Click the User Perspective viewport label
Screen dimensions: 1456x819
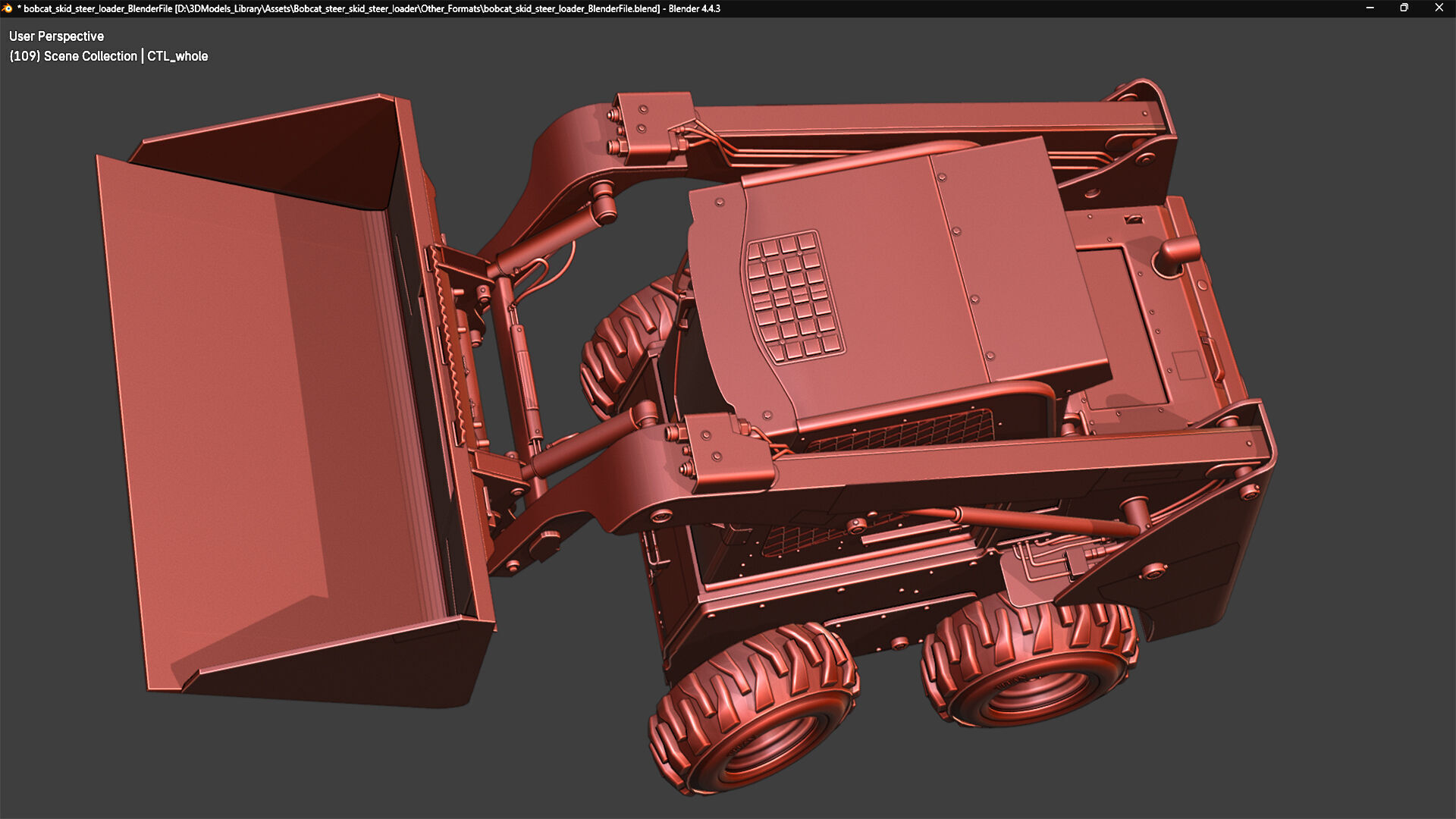[56, 36]
